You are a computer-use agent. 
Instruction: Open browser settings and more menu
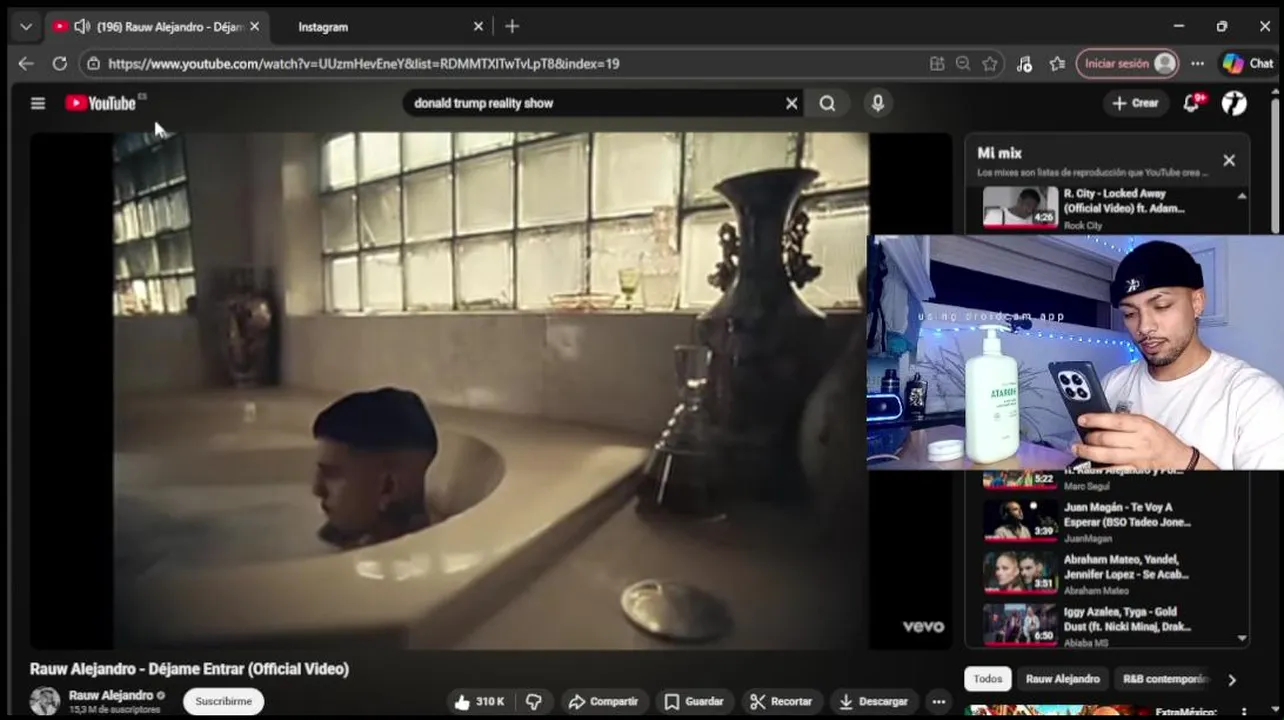coord(1197,63)
